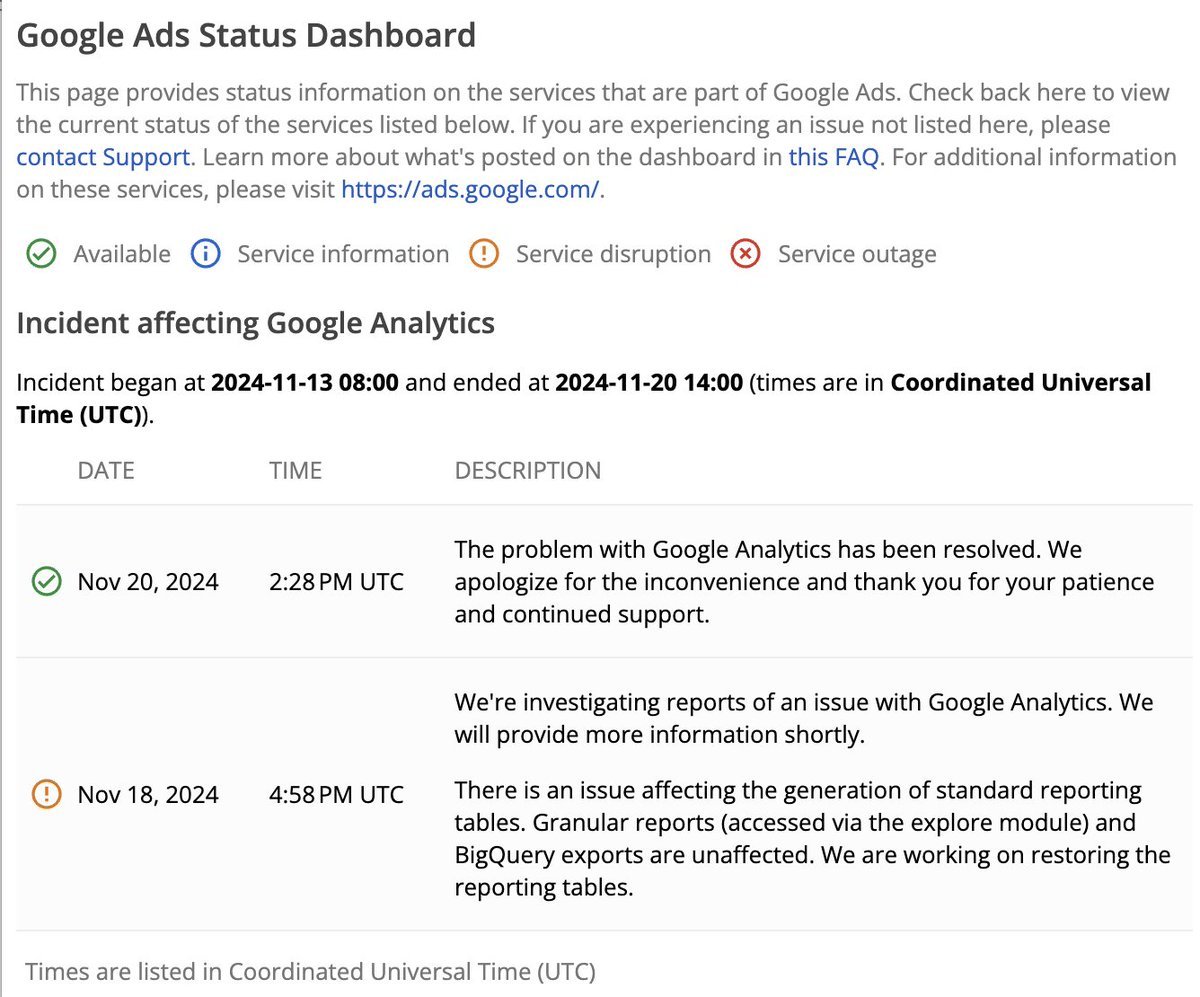Select the Incident affecting Google Analytics heading

(255, 323)
